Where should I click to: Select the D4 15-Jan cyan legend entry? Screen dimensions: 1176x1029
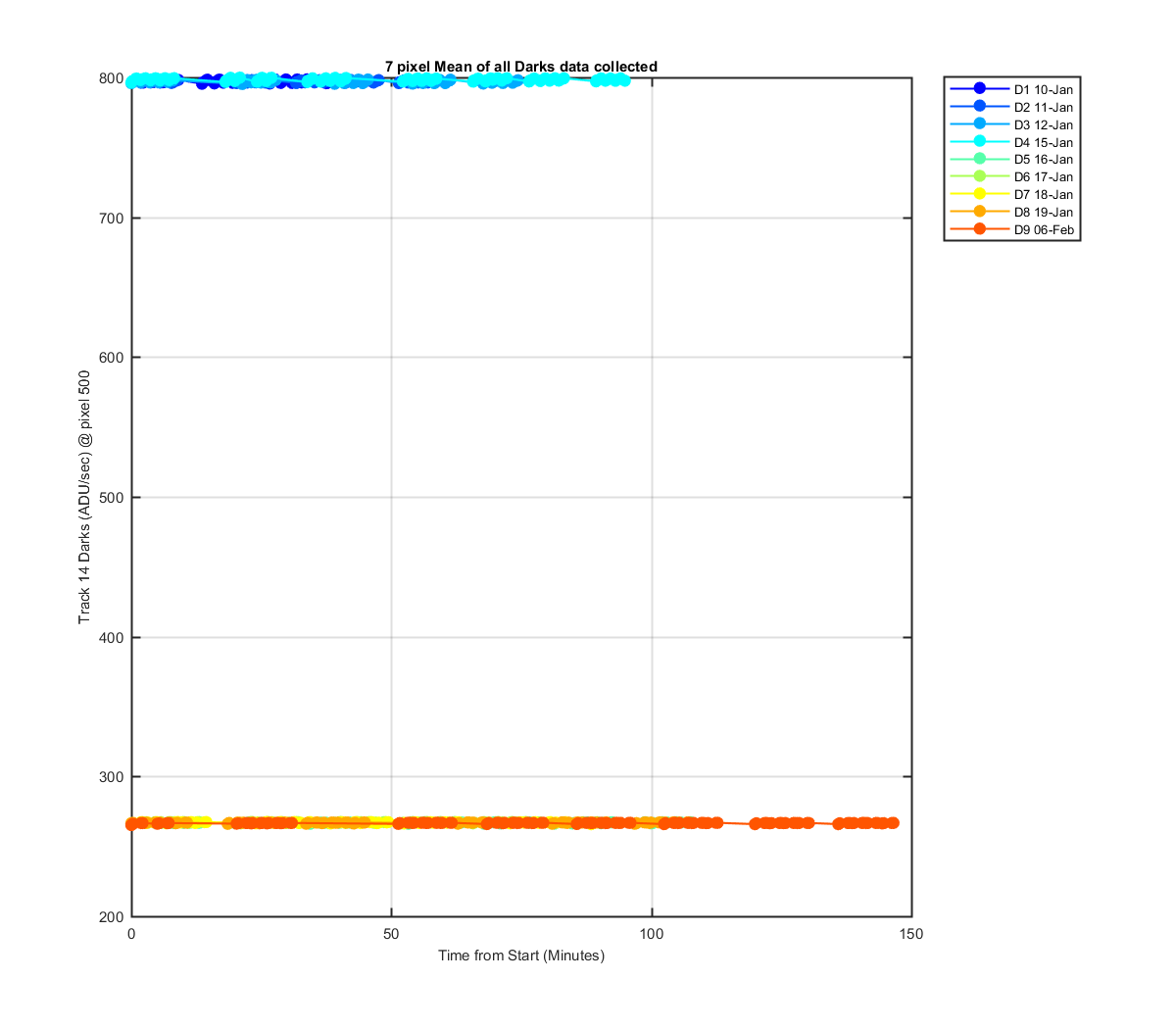point(1011,142)
